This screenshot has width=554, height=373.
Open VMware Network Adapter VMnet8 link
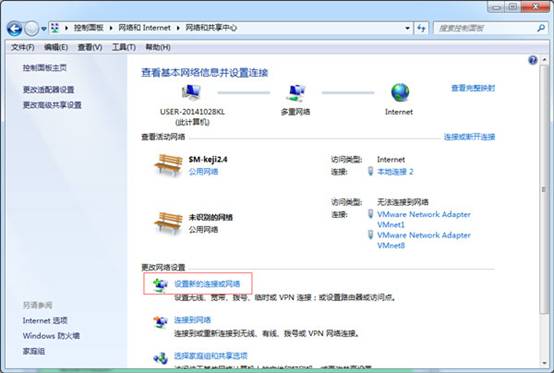[424, 240]
